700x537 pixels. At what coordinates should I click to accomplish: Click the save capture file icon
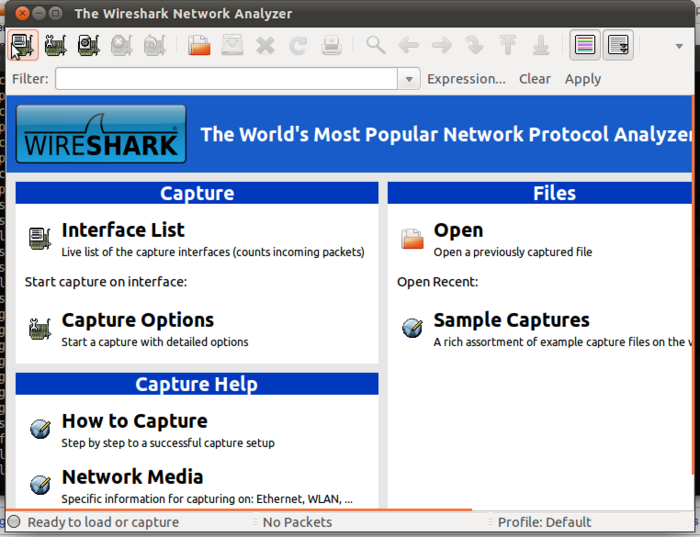[232, 45]
